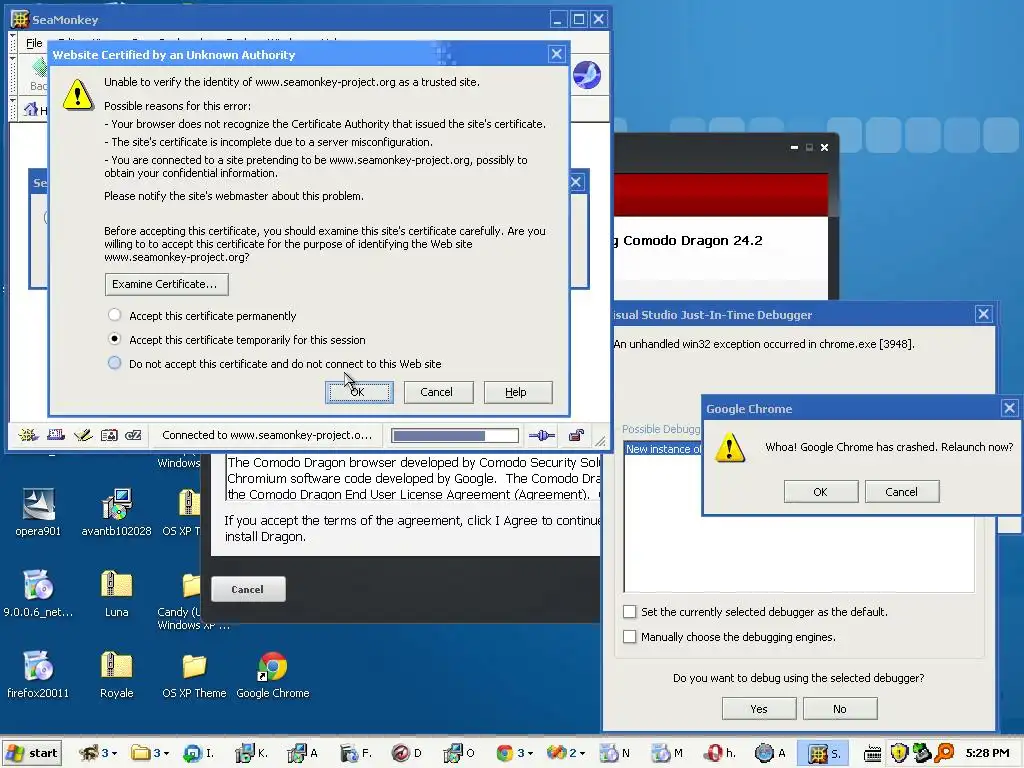The width and height of the screenshot is (1024, 768).
Task: Cancel the Google Chrome crash dialog
Action: tap(902, 492)
